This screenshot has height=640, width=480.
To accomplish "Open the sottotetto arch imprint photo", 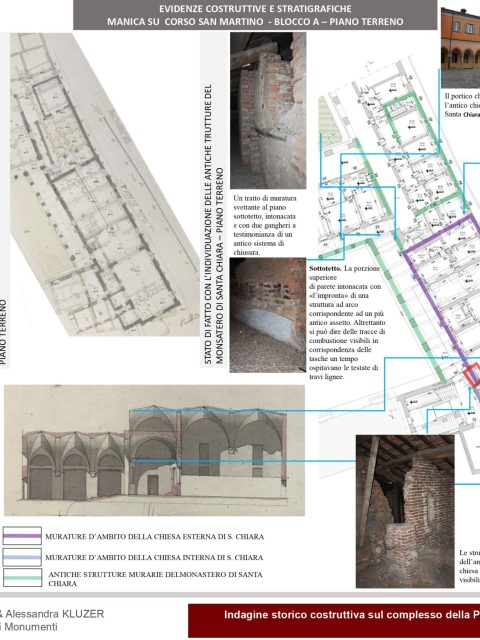I will point(268,315).
